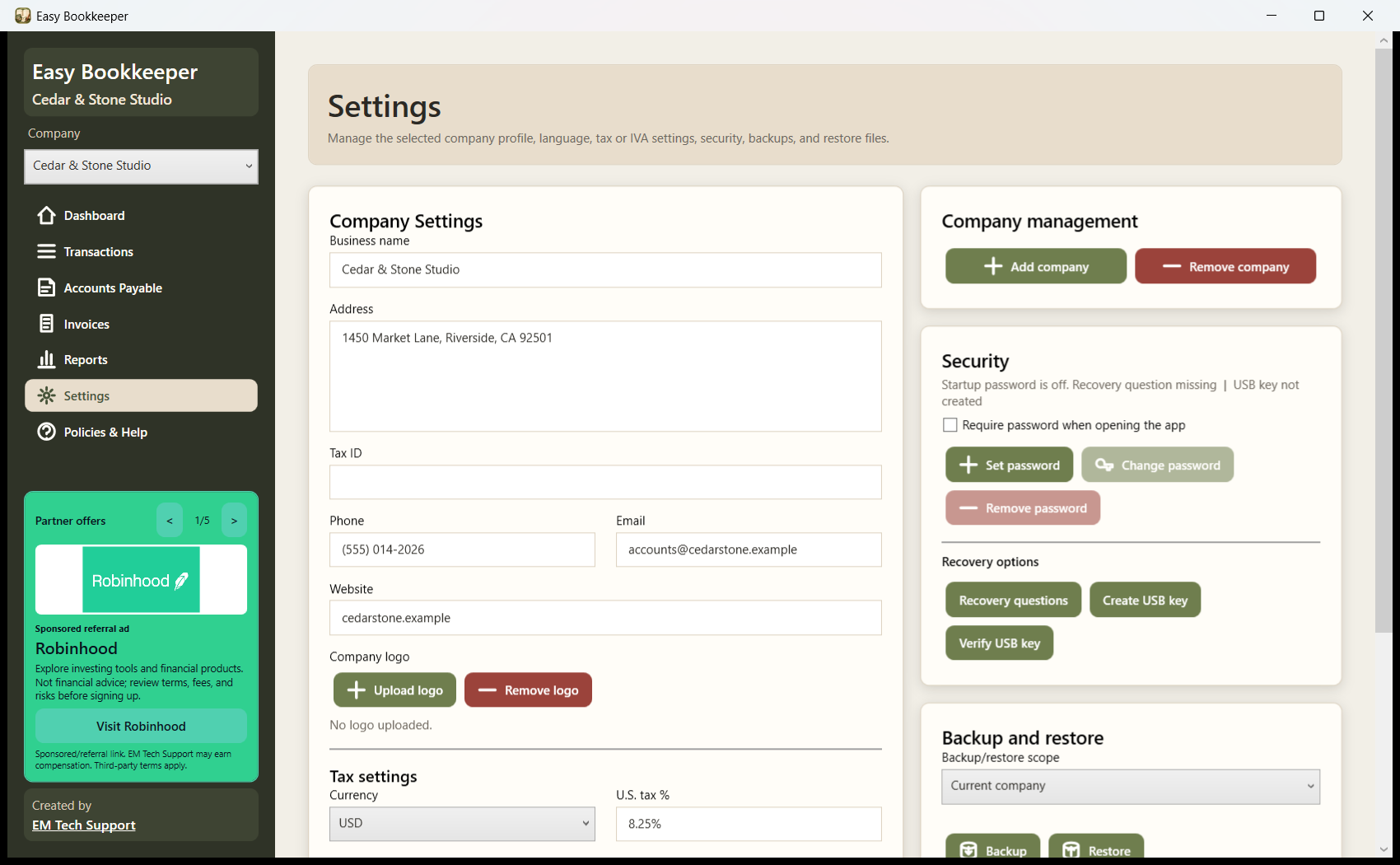Open the Invoices section
Image resolution: width=1400 pixels, height=865 pixels.
[141, 324]
